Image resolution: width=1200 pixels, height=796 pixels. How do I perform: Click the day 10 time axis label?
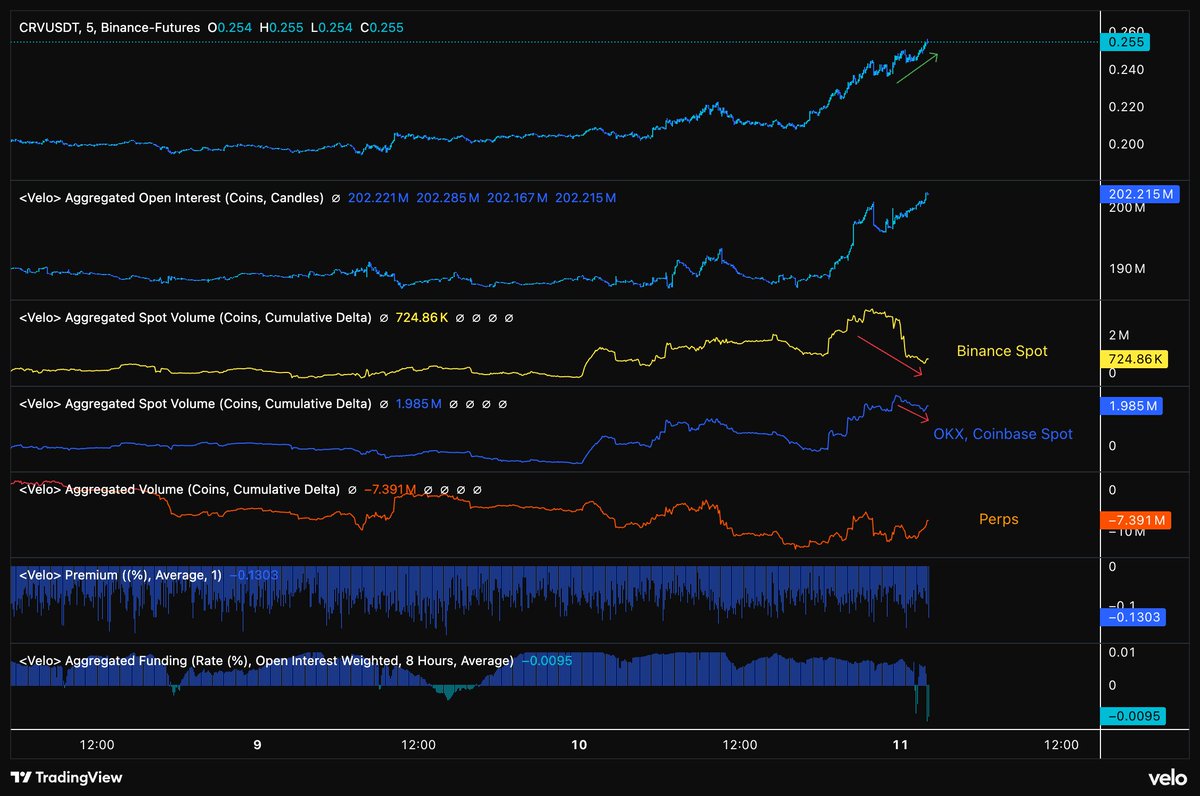(579, 745)
